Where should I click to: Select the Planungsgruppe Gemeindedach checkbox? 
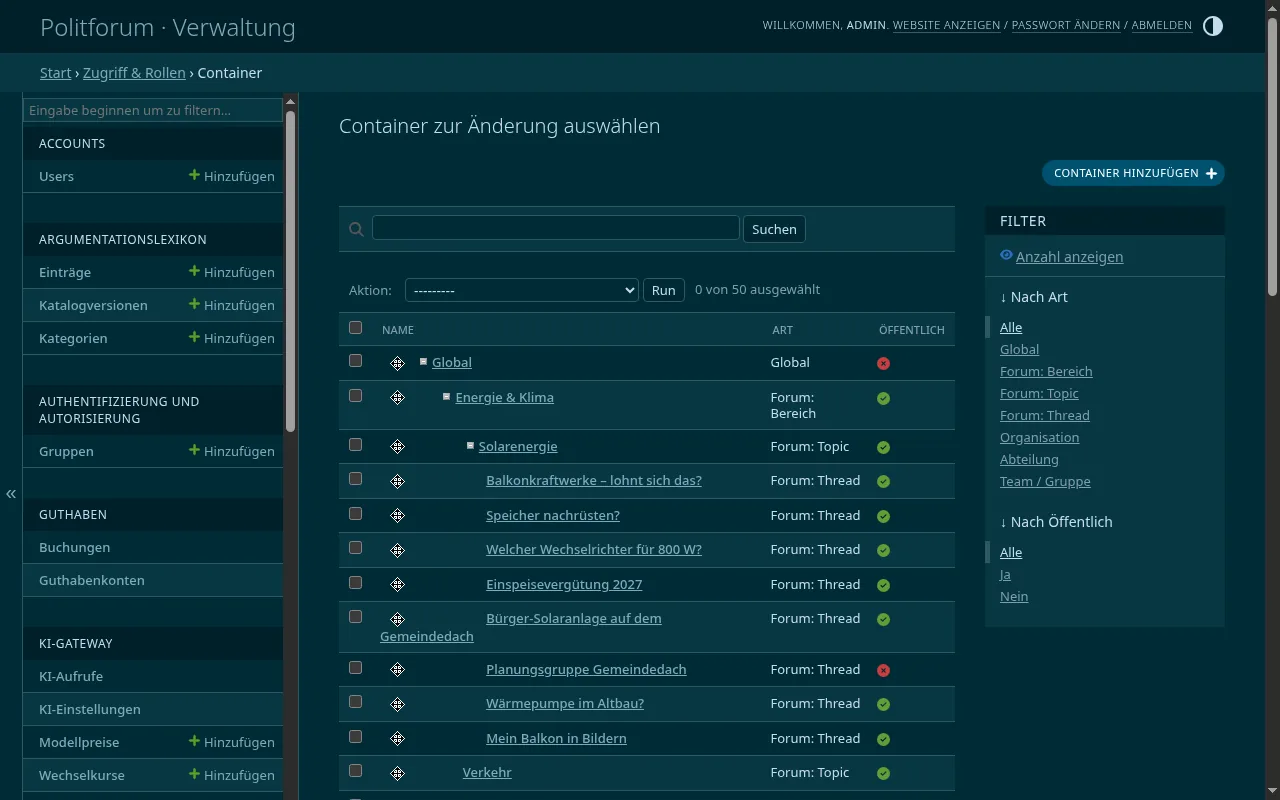click(355, 667)
